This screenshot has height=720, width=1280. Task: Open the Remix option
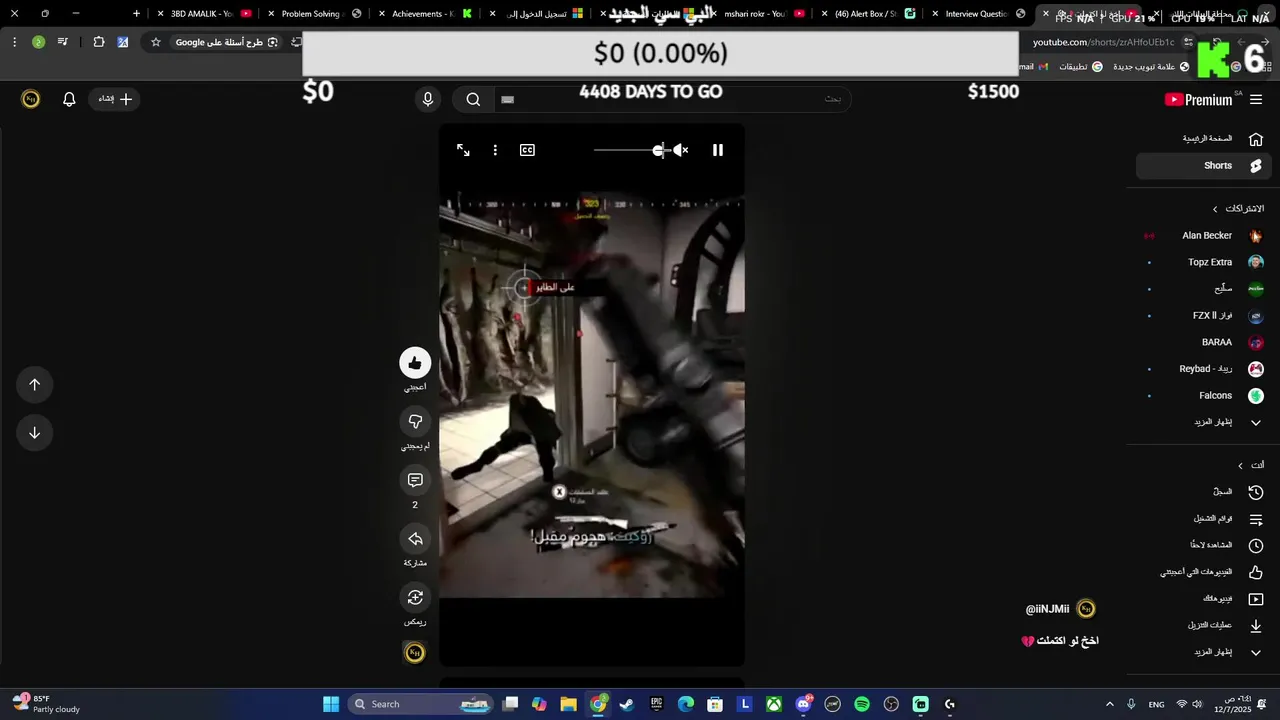click(415, 598)
